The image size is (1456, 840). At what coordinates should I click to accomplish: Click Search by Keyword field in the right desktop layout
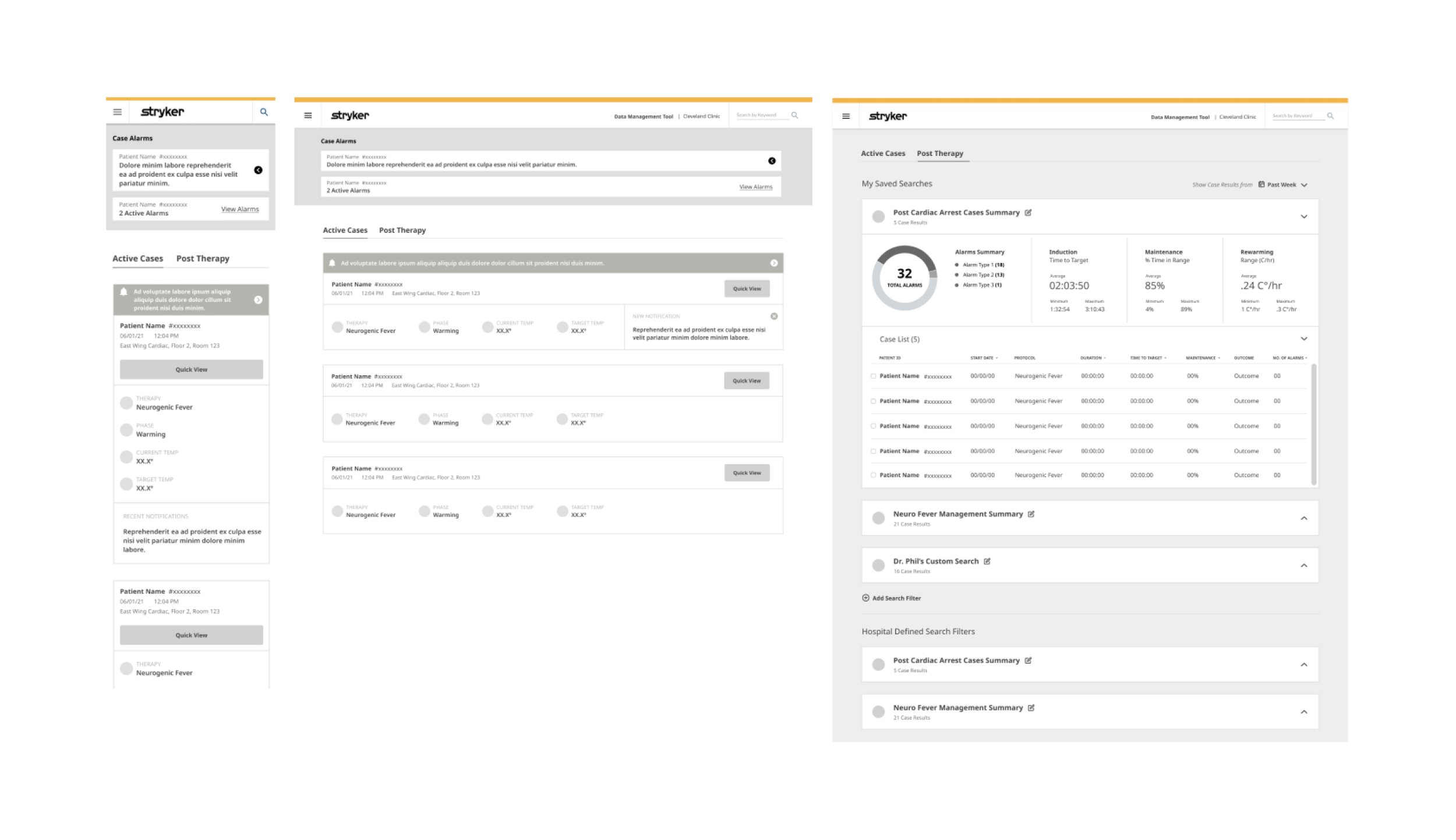tap(1298, 116)
